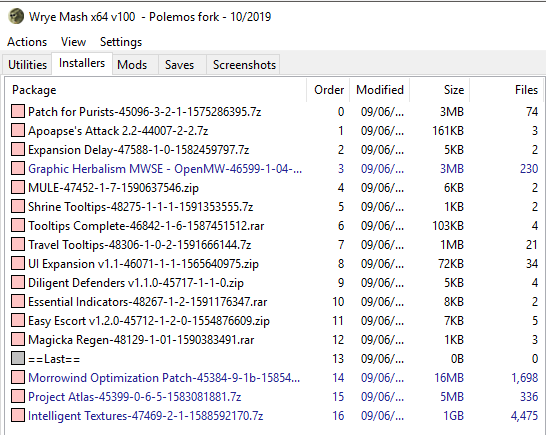Click status square for Project Atlas
The image size is (546, 435).
18,396
